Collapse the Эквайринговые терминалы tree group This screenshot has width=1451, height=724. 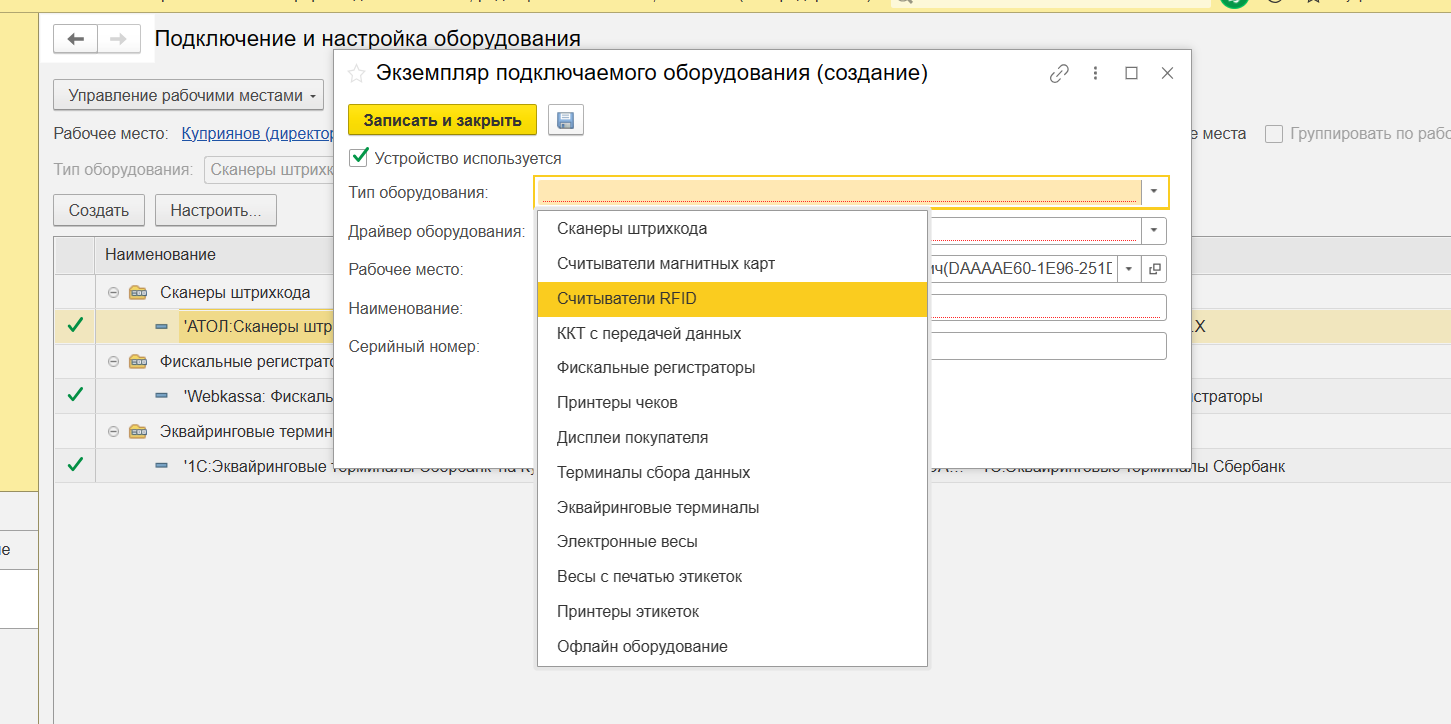[113, 431]
